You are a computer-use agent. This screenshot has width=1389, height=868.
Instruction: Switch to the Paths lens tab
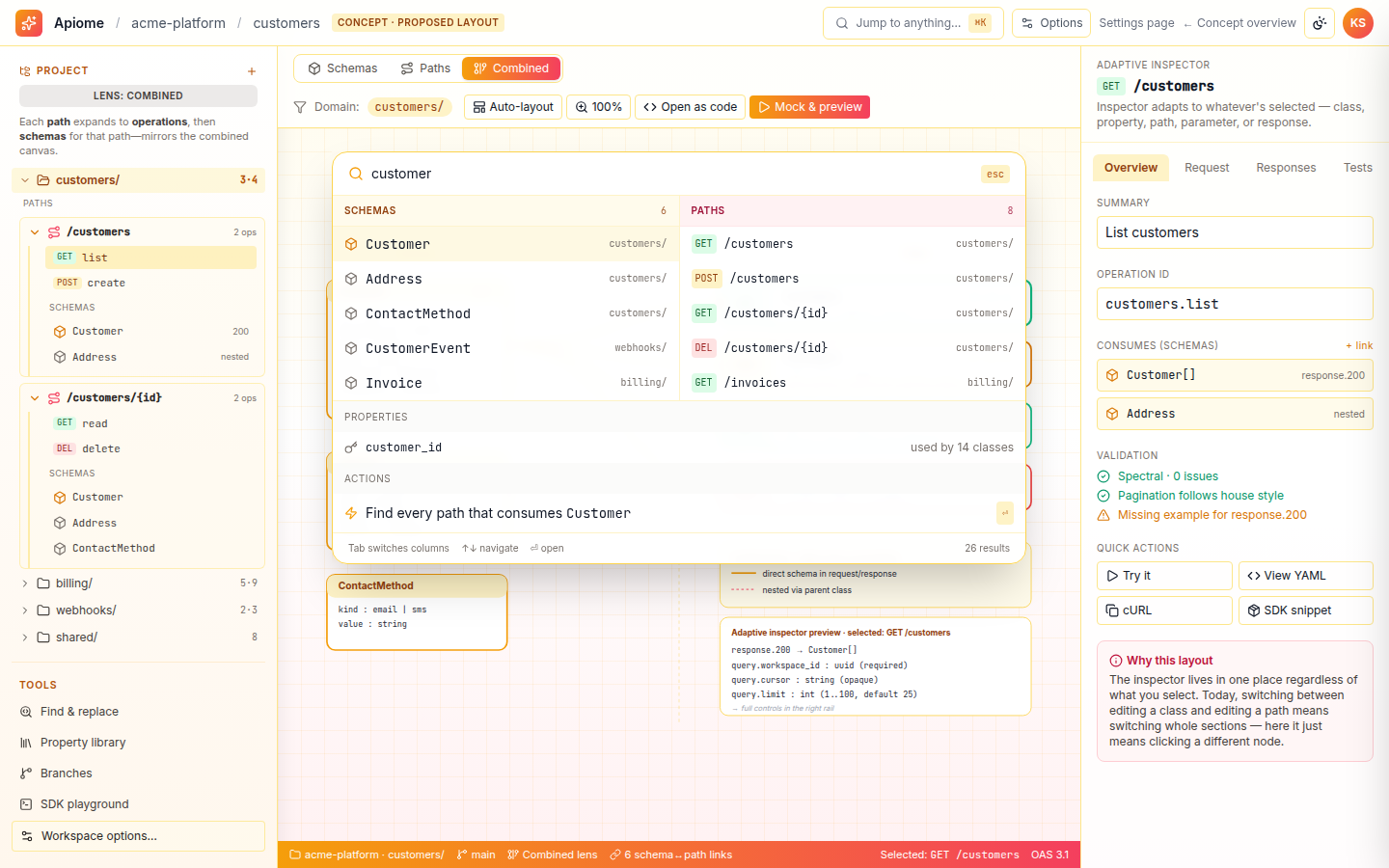tap(425, 68)
